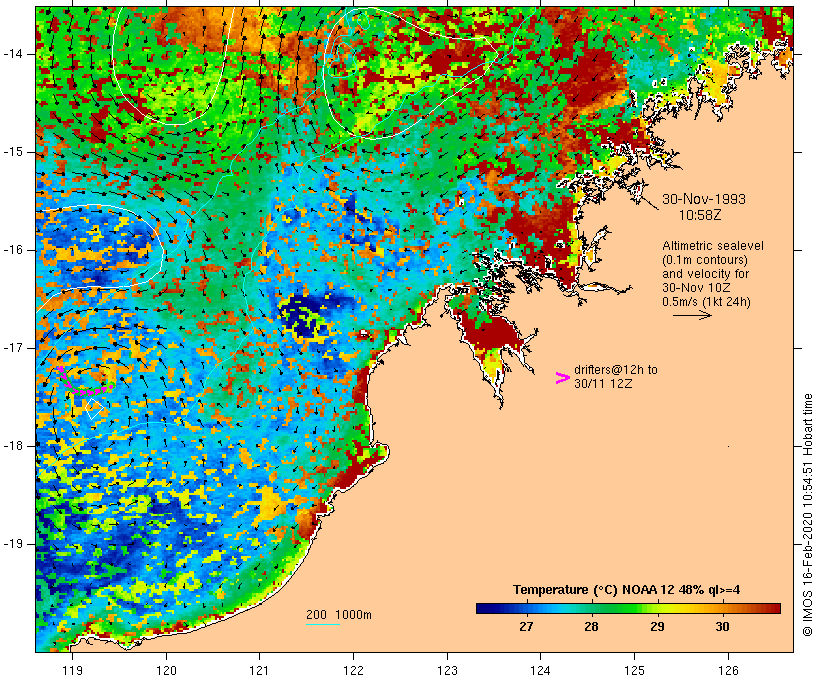Click the dark blue end of the colorbar

pos(484,608)
